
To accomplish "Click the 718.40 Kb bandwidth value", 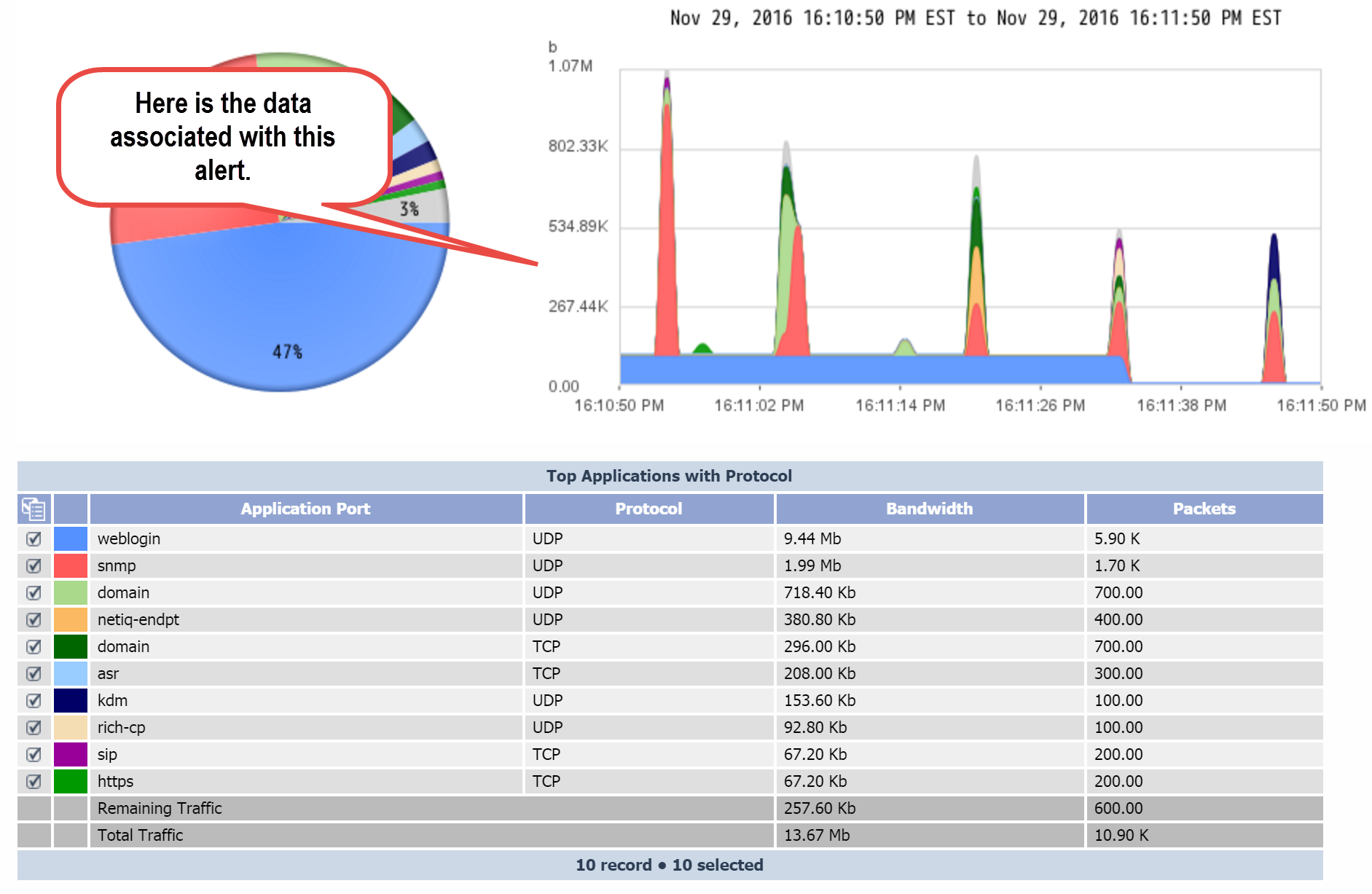I will click(x=820, y=592).
